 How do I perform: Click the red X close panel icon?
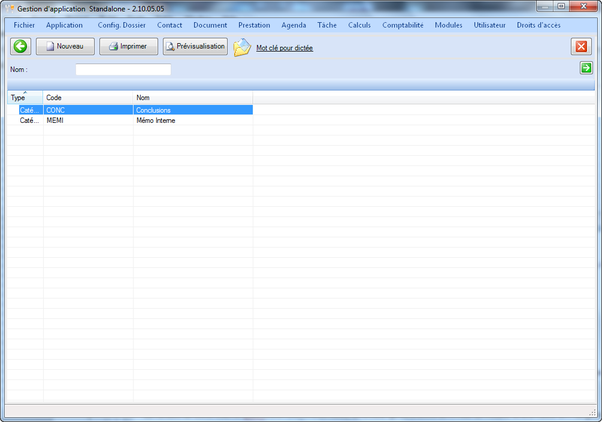[581, 47]
